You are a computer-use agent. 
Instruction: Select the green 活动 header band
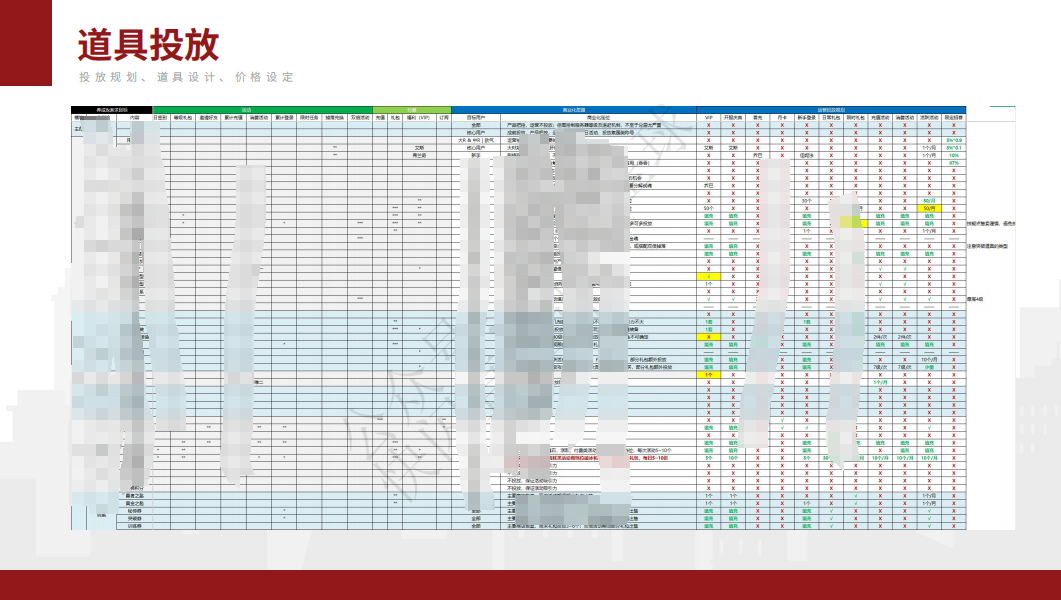[246, 109]
